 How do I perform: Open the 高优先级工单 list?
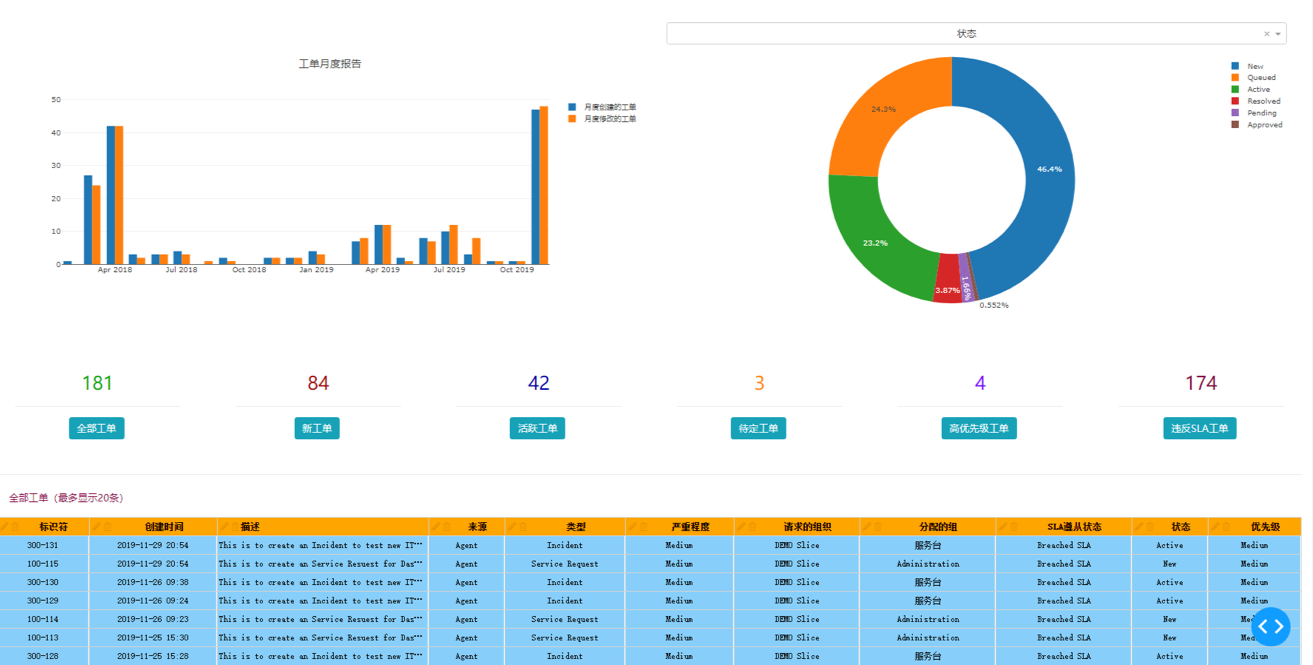[979, 428]
